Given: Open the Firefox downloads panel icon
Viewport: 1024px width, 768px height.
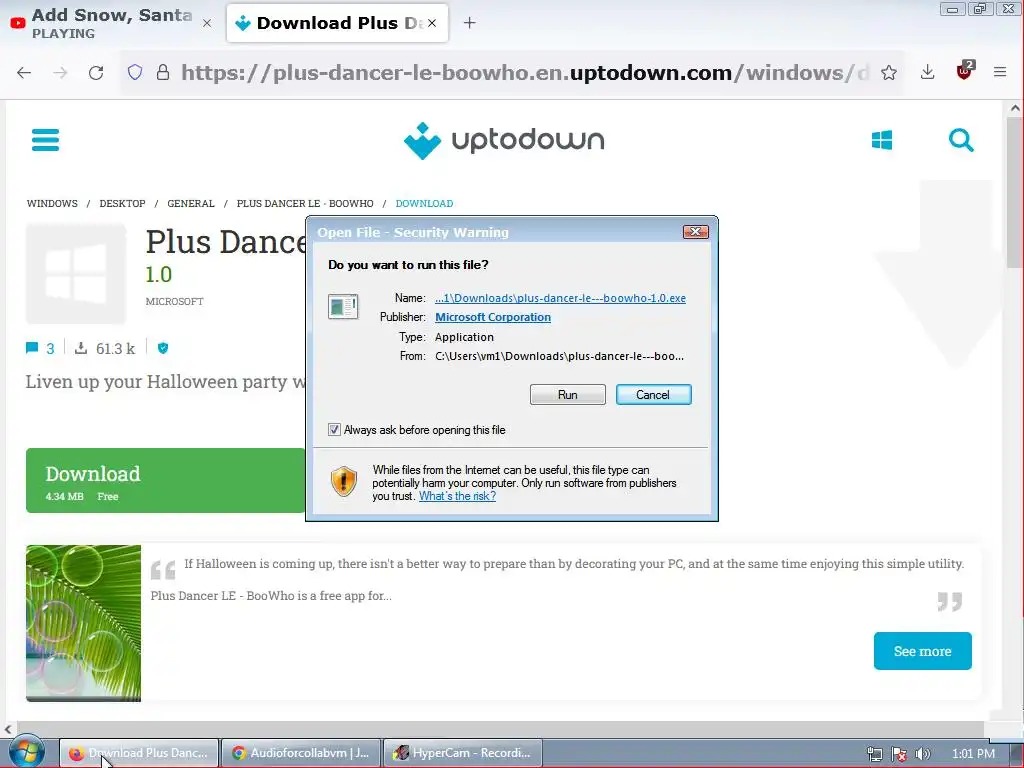Looking at the screenshot, I should point(927,72).
